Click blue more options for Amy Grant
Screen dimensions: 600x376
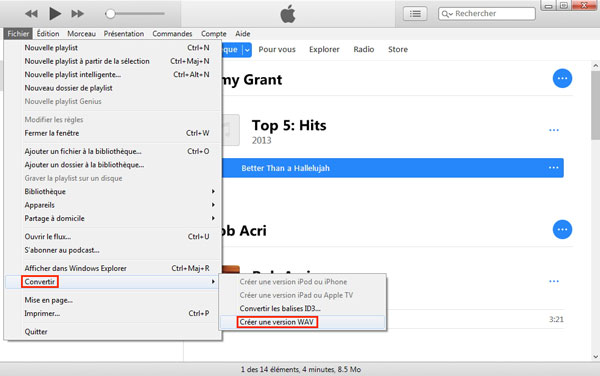(x=562, y=78)
